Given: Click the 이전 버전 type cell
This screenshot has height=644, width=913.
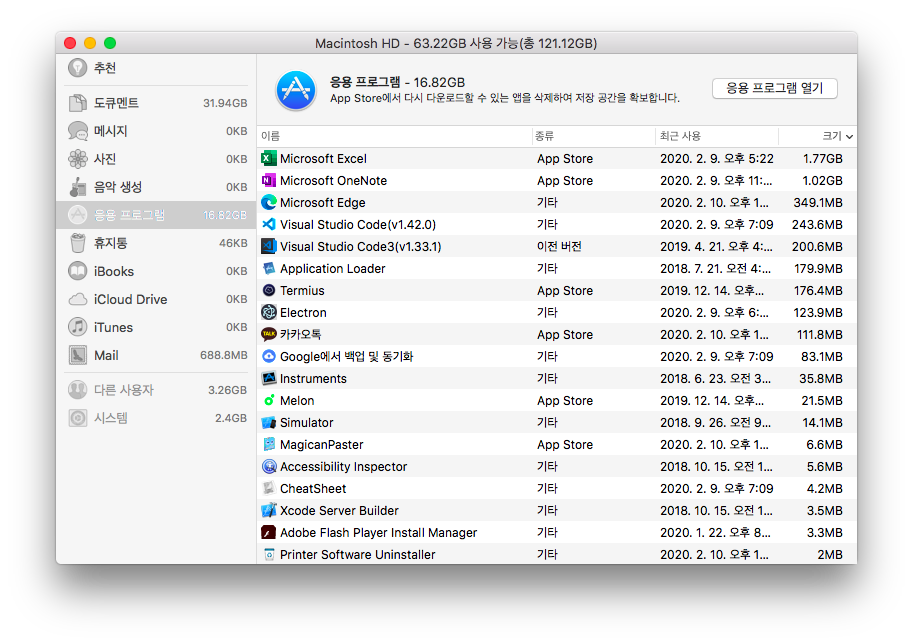Looking at the screenshot, I should (559, 246).
